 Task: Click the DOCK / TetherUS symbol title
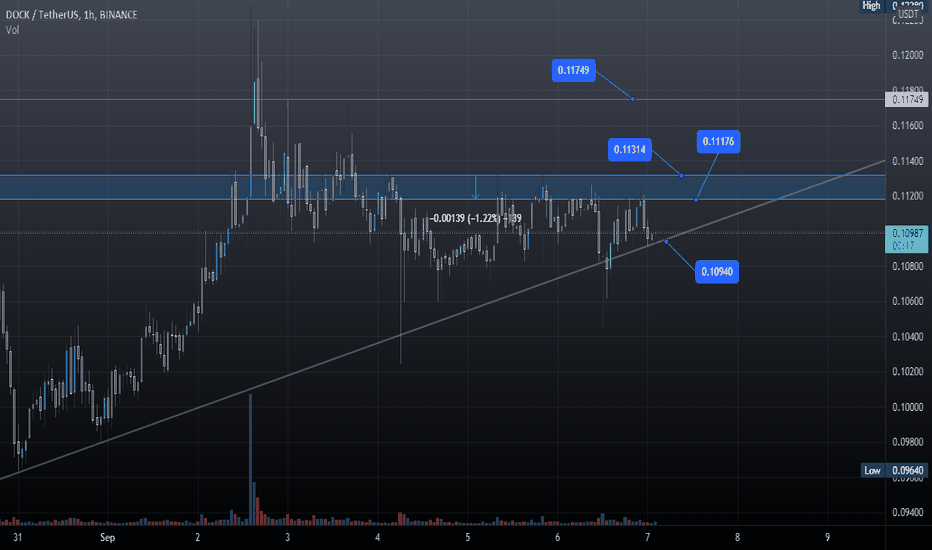click(x=71, y=15)
